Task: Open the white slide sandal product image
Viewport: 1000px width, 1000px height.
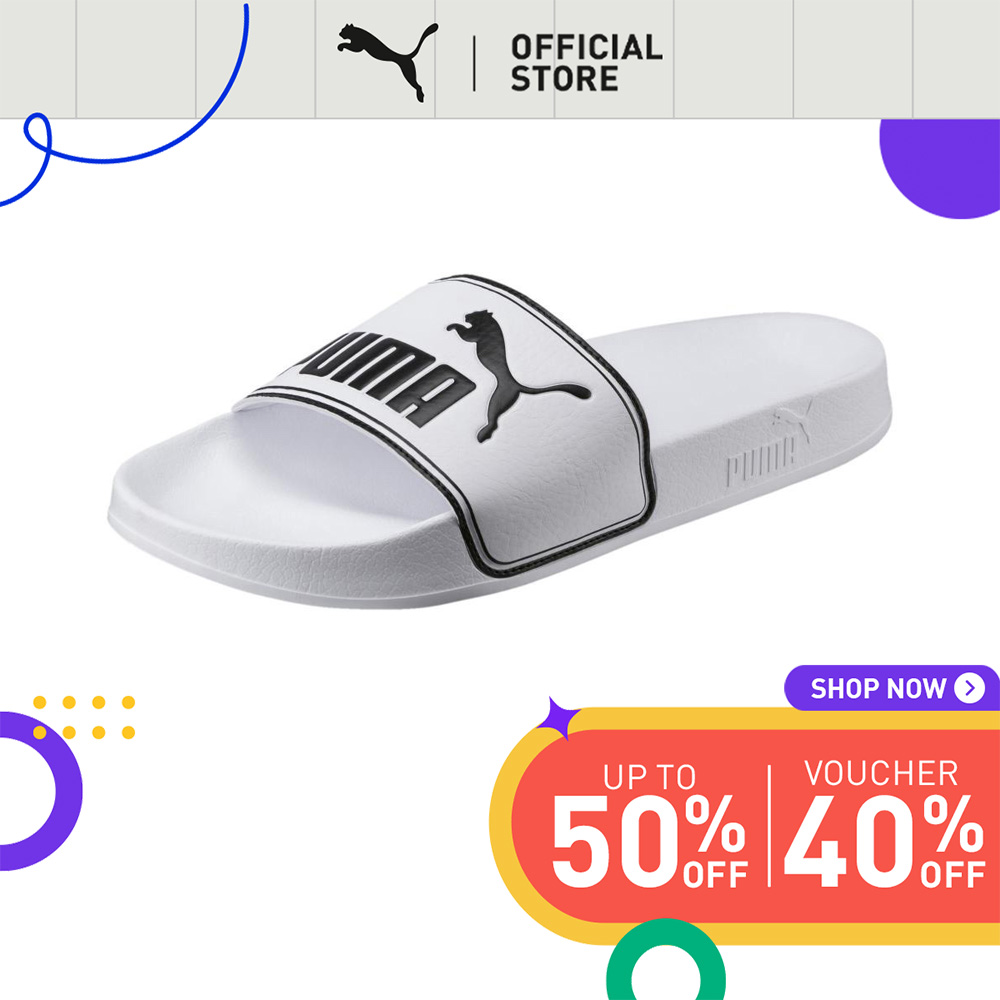Action: point(500,441)
